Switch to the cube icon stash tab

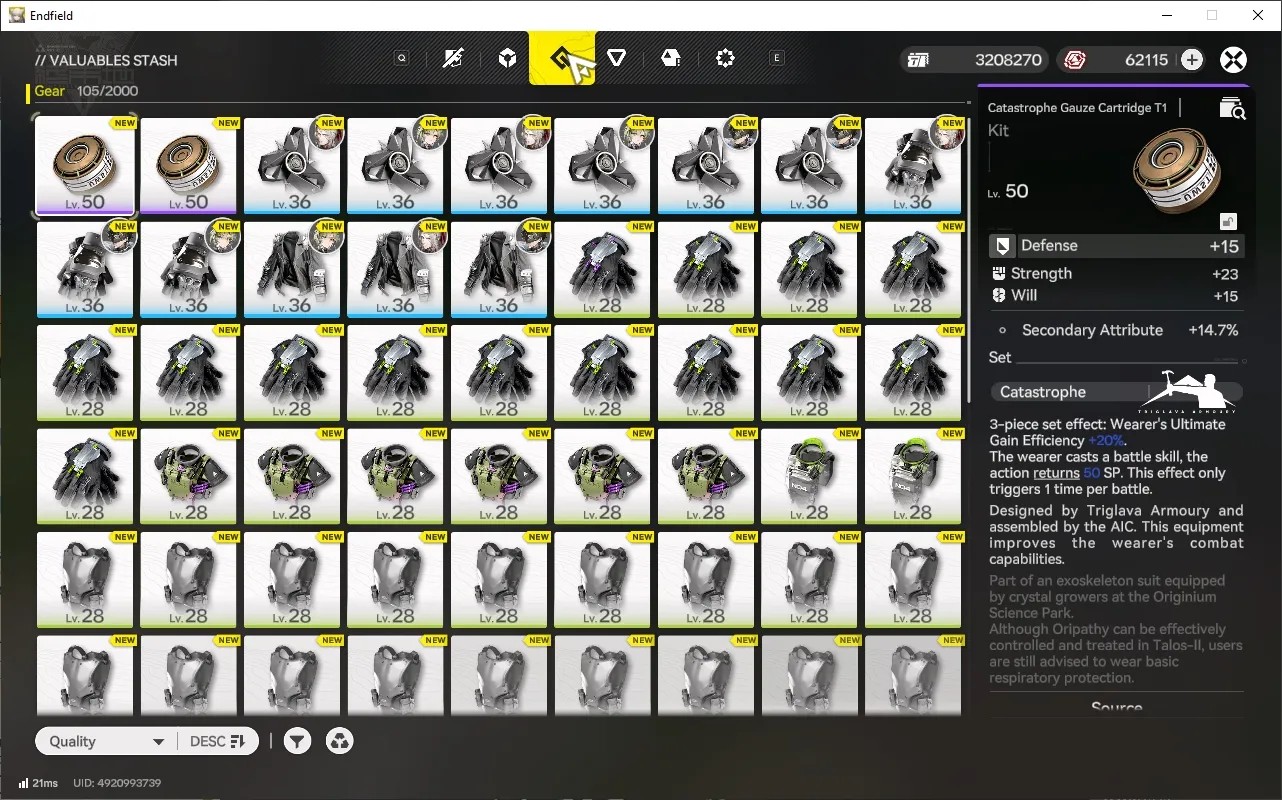pyautogui.click(x=508, y=58)
